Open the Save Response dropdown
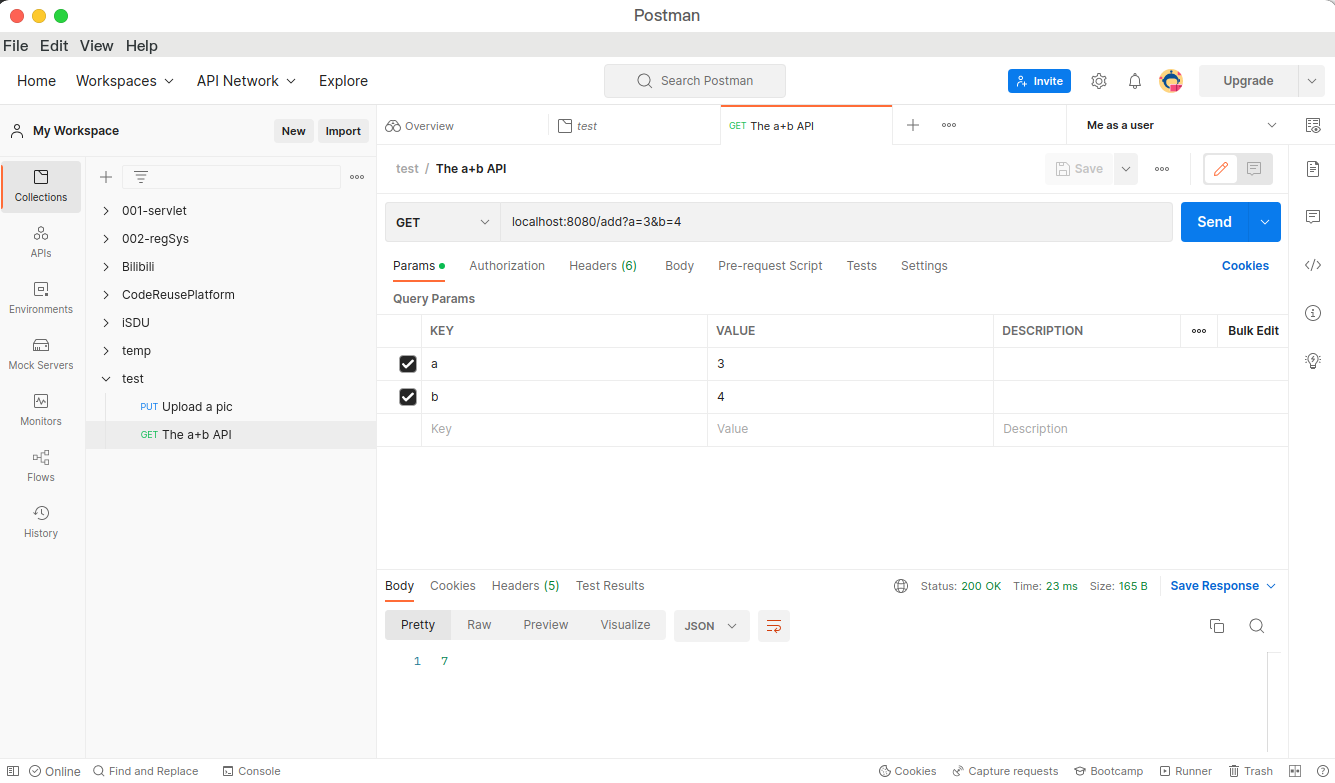This screenshot has height=783, width=1335. (1223, 586)
